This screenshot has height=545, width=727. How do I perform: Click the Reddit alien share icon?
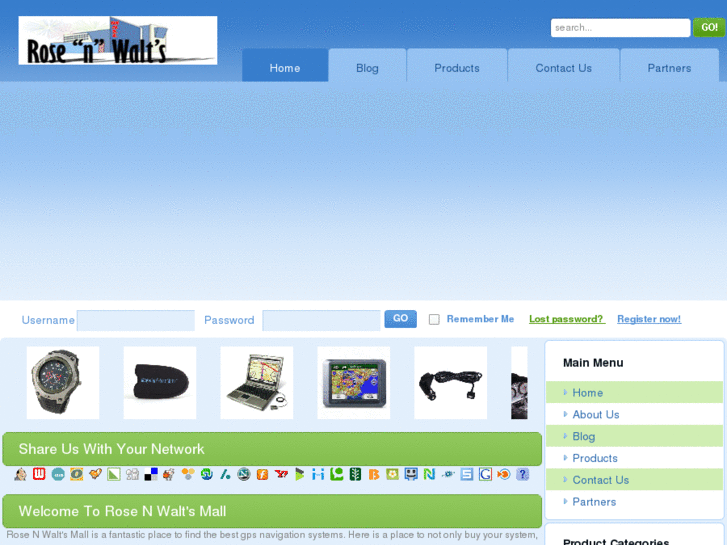pyautogui.click(x=169, y=474)
